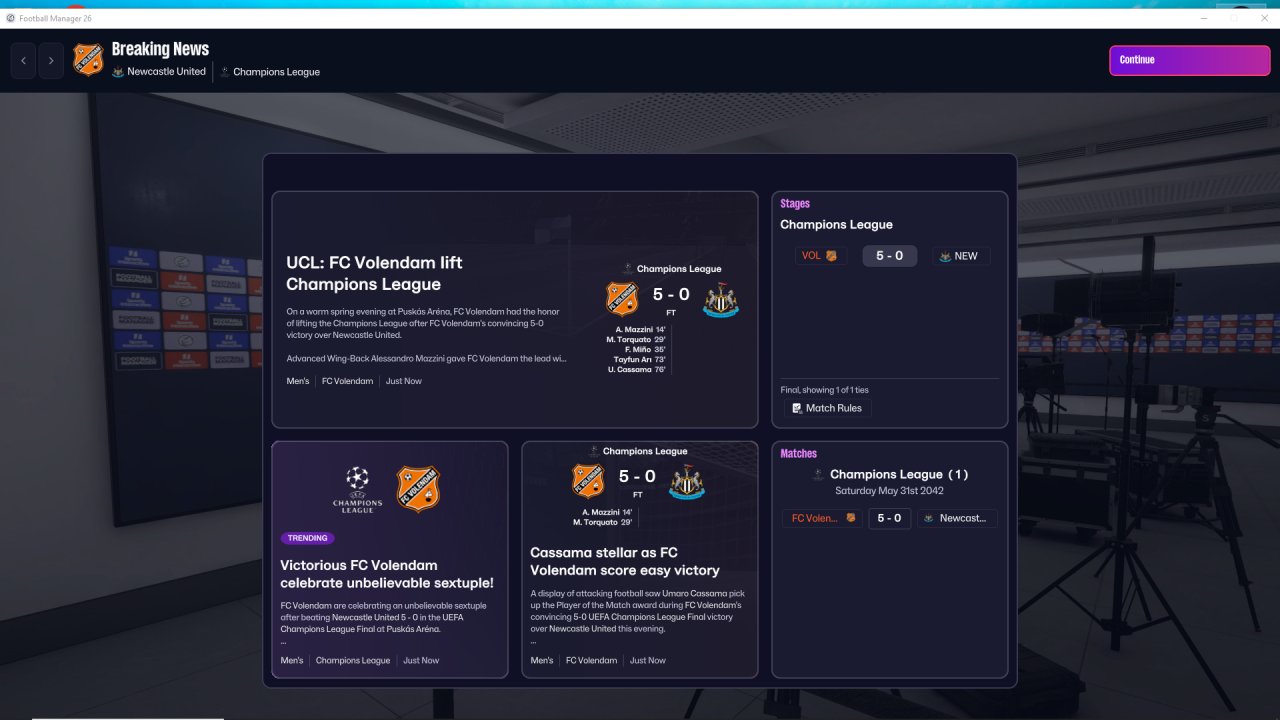Click the 5 - 0 scoreline in the top story

coord(671,294)
